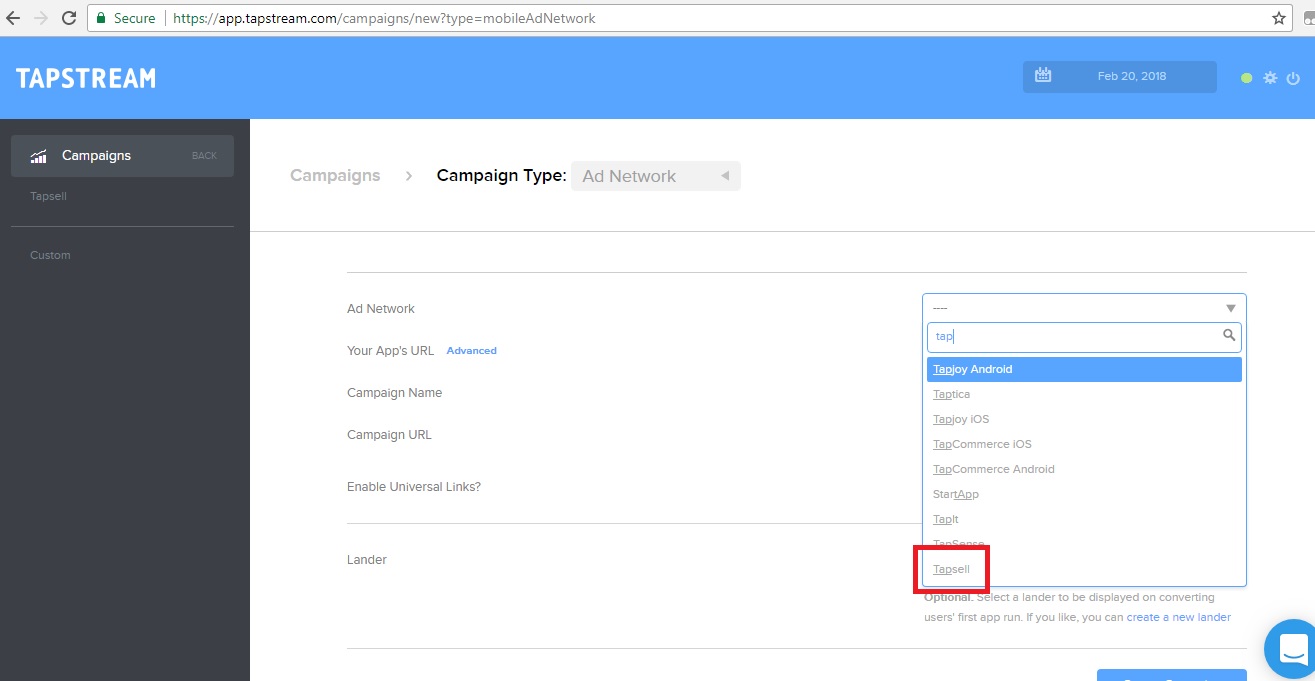This screenshot has width=1315, height=681.
Task: Select Custom in the left sidebar
Action: [50, 255]
